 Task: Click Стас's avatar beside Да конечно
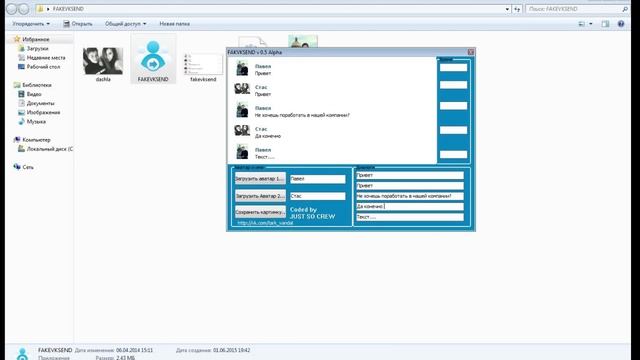(x=242, y=131)
